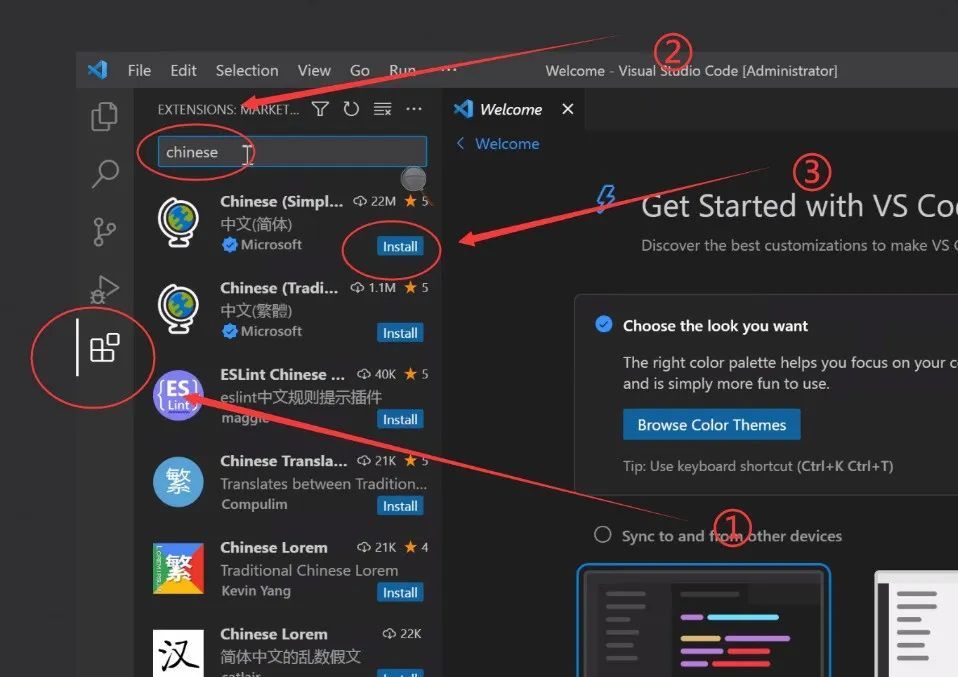Click 22M download count of Chinese Simplified
This screenshot has width=958, height=677.
[x=375, y=201]
